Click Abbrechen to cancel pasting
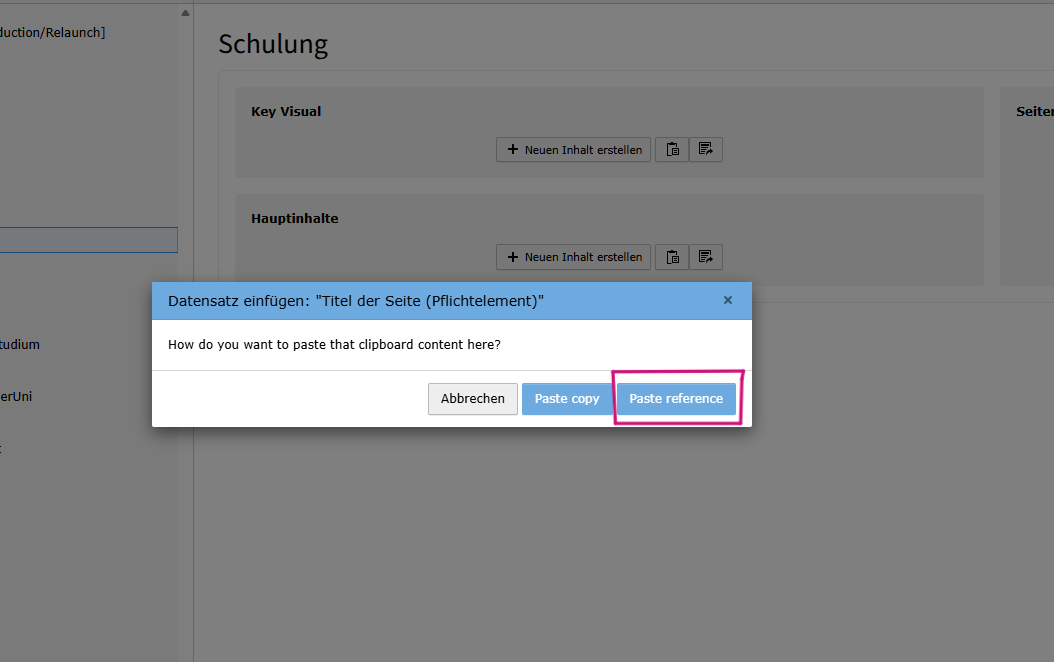 pos(473,398)
